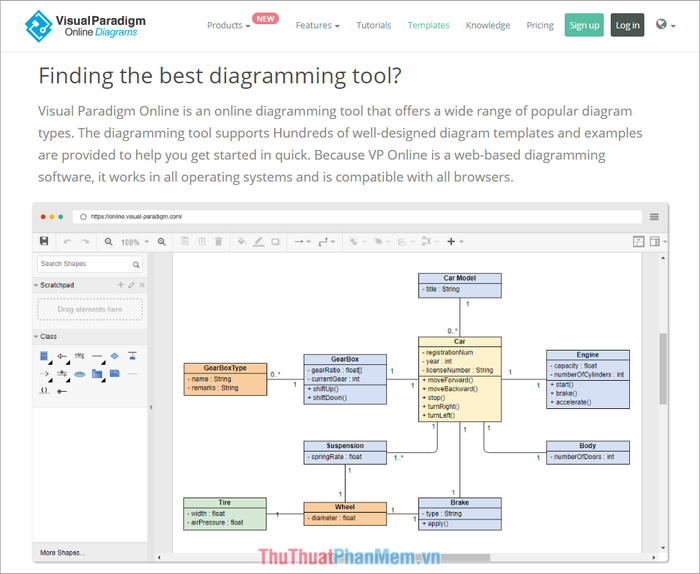Viewport: 700px width, 574px height.
Task: Select the left-pointing open arrow connector shape
Action: 62,356
